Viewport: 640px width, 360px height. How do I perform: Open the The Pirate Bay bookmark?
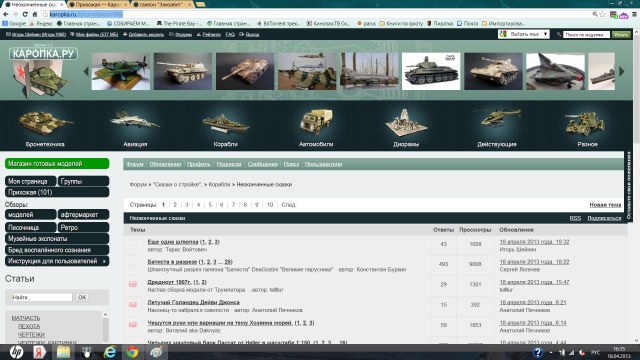click(x=179, y=24)
